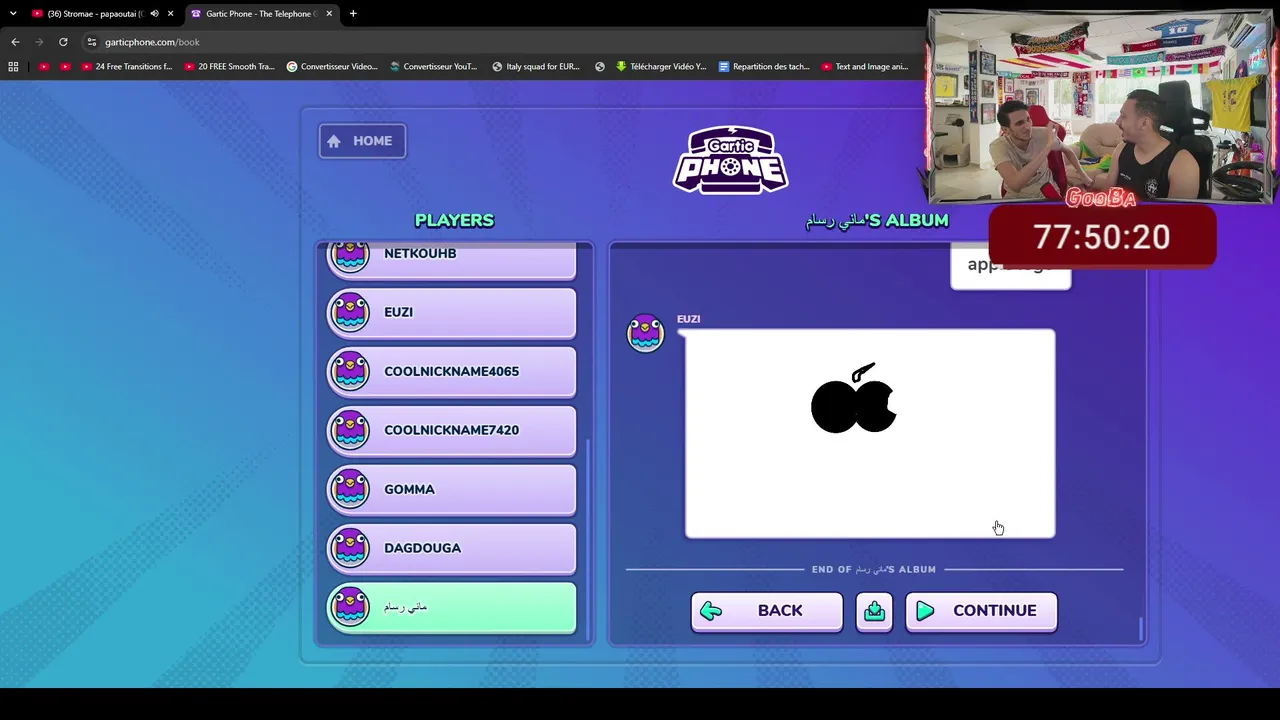
Task: Click the browser back arrow
Action: (x=15, y=42)
